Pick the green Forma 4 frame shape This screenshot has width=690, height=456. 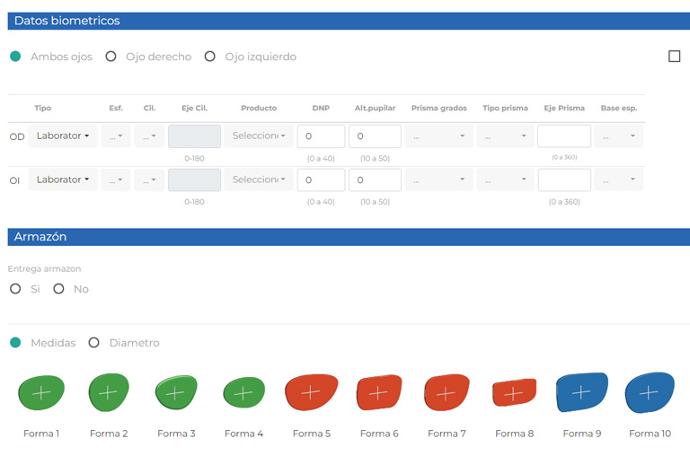point(243,393)
